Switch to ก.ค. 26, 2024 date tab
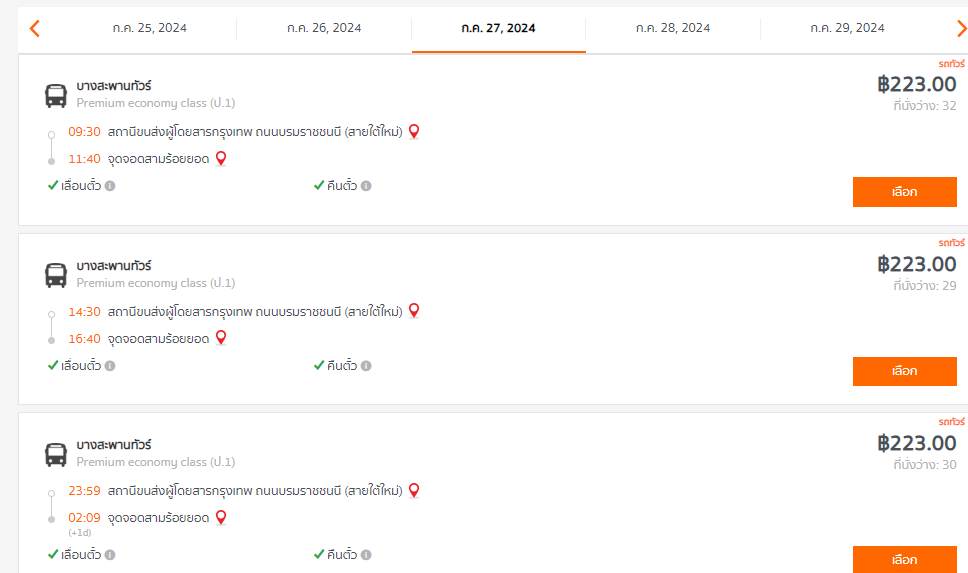Viewport: 968px width, 573px height. [324, 28]
